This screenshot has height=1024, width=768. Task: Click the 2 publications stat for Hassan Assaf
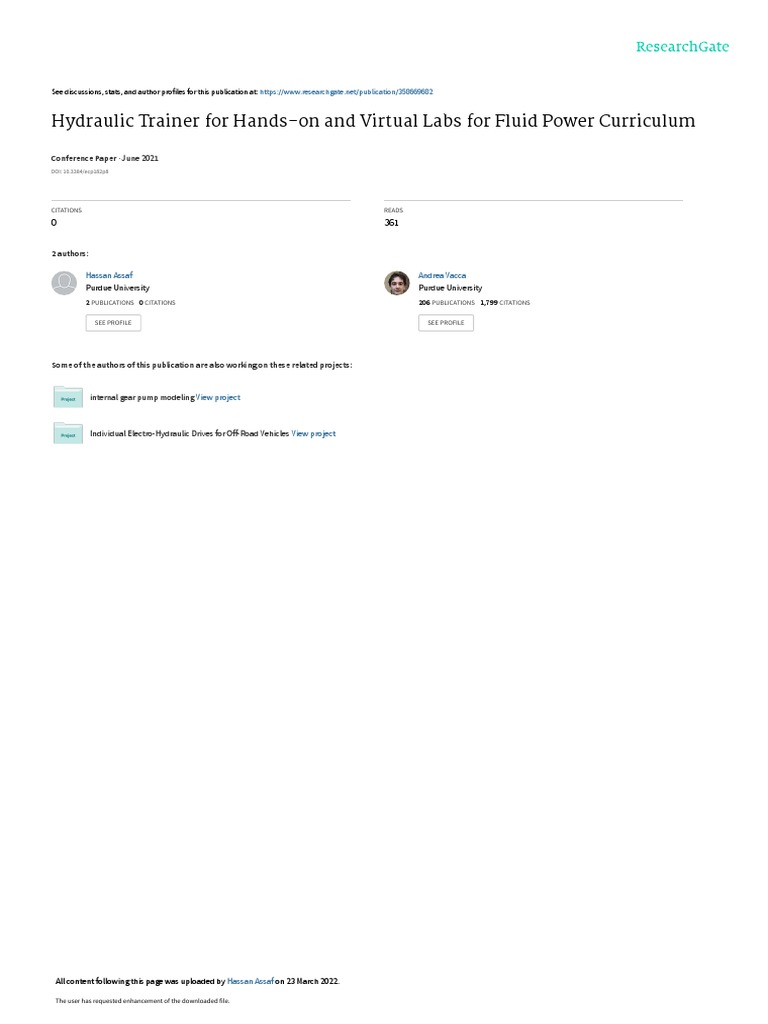[110, 302]
